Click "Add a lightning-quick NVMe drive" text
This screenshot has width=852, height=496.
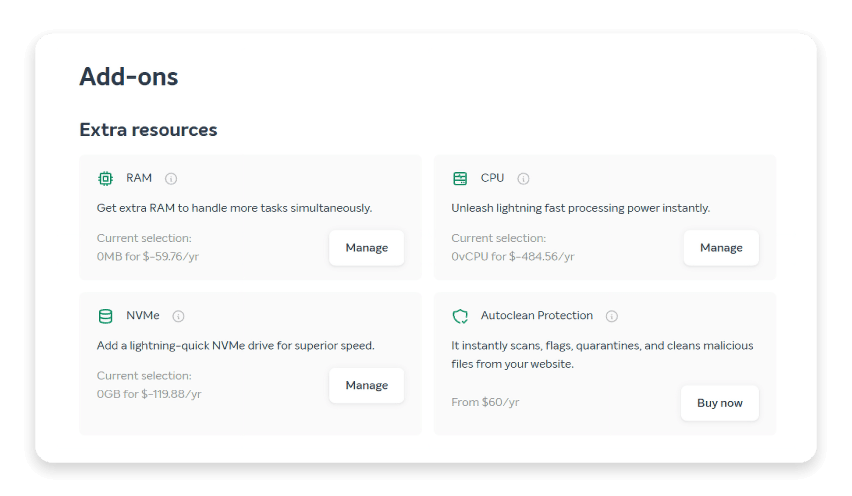point(236,346)
